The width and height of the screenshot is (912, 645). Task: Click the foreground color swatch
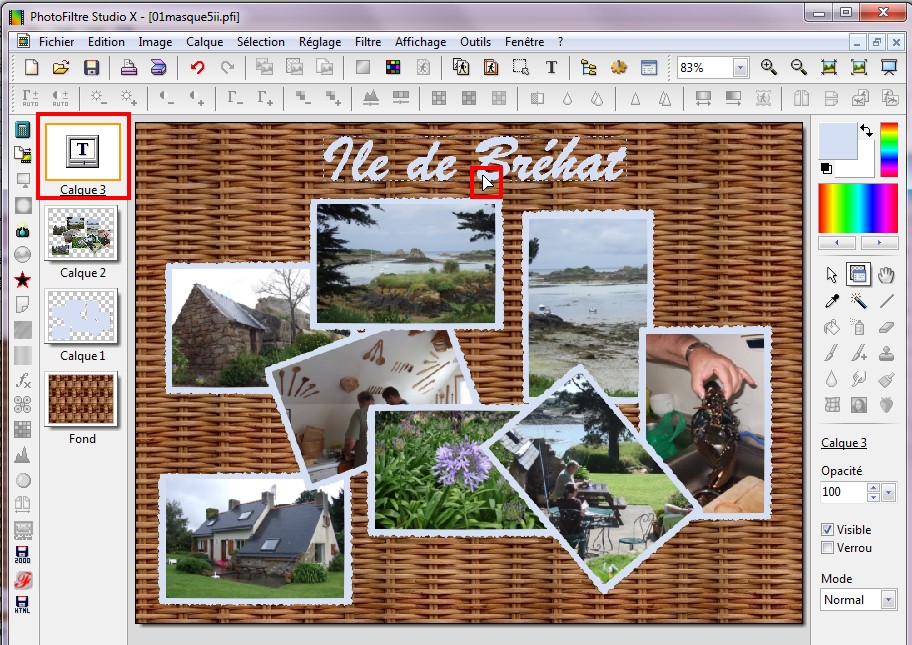pos(838,141)
